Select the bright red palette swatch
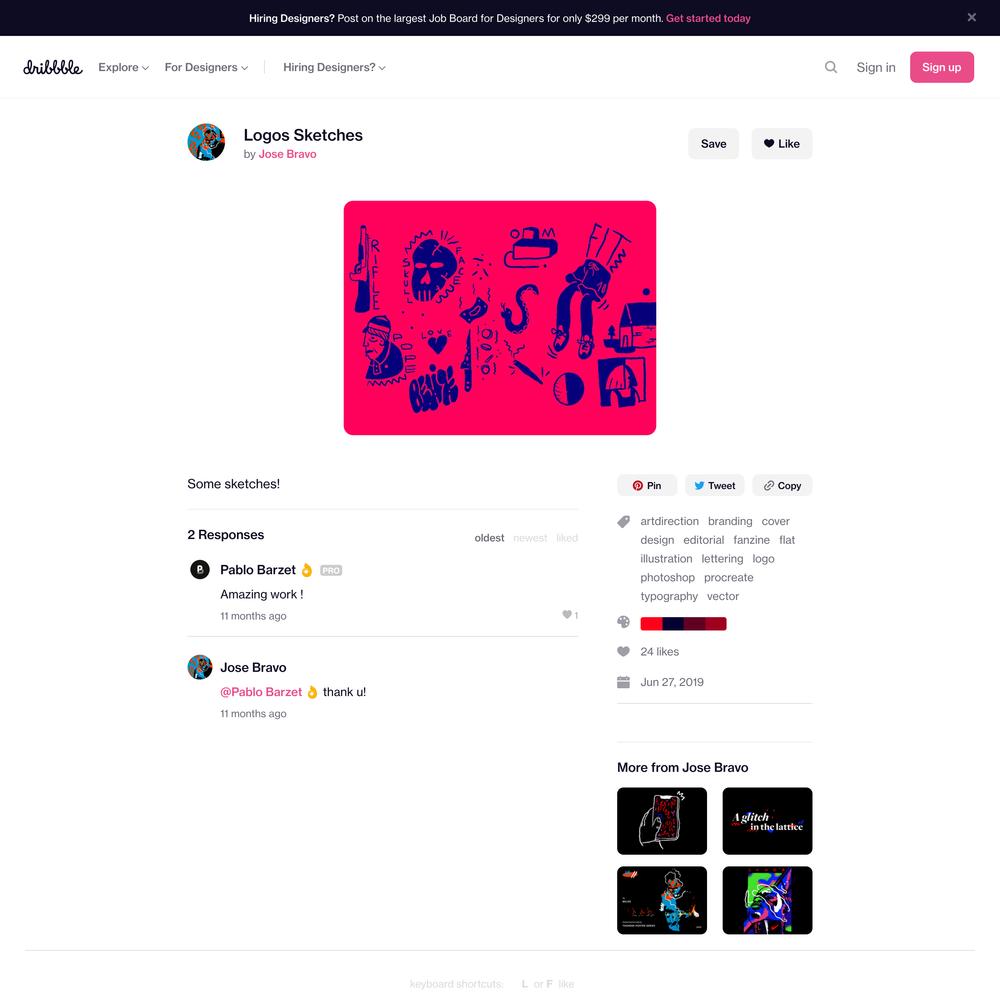1000x1000 pixels. point(651,623)
